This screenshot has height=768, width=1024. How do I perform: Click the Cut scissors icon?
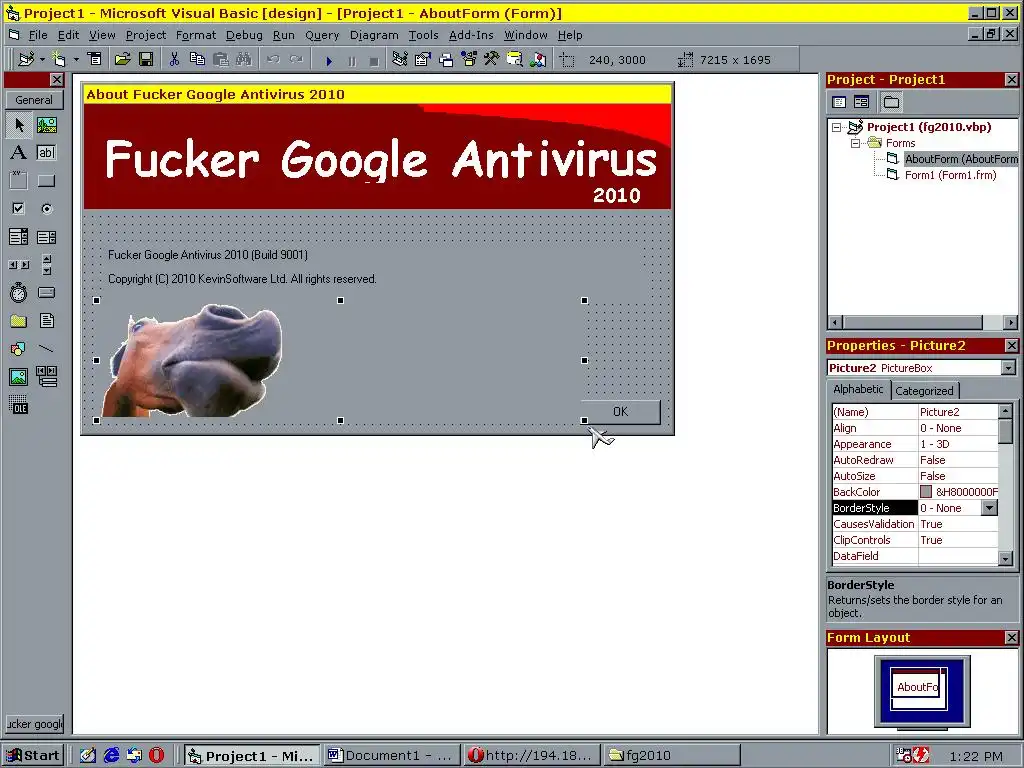174,59
